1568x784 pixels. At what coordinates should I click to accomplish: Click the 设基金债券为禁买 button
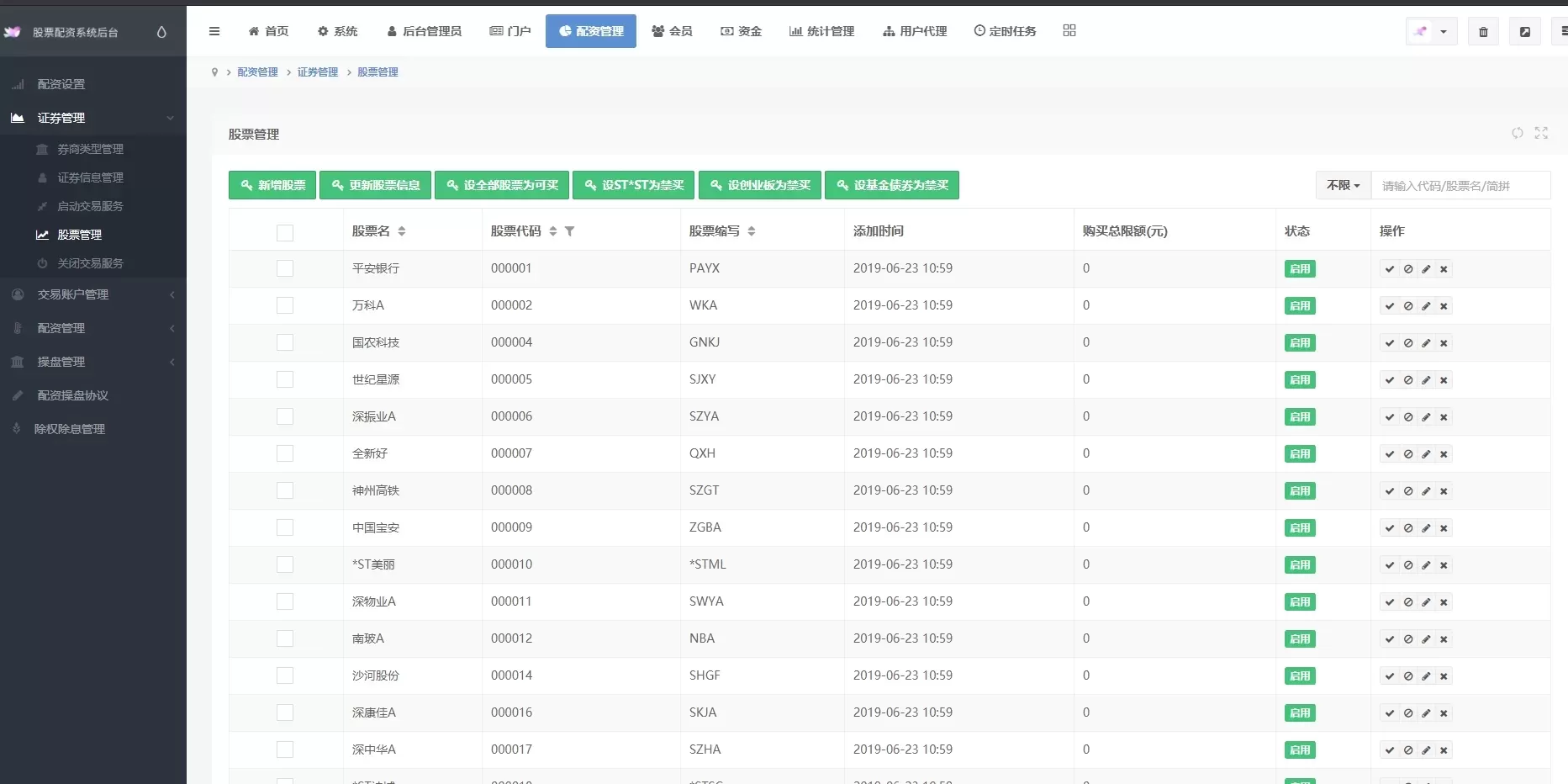coord(892,185)
